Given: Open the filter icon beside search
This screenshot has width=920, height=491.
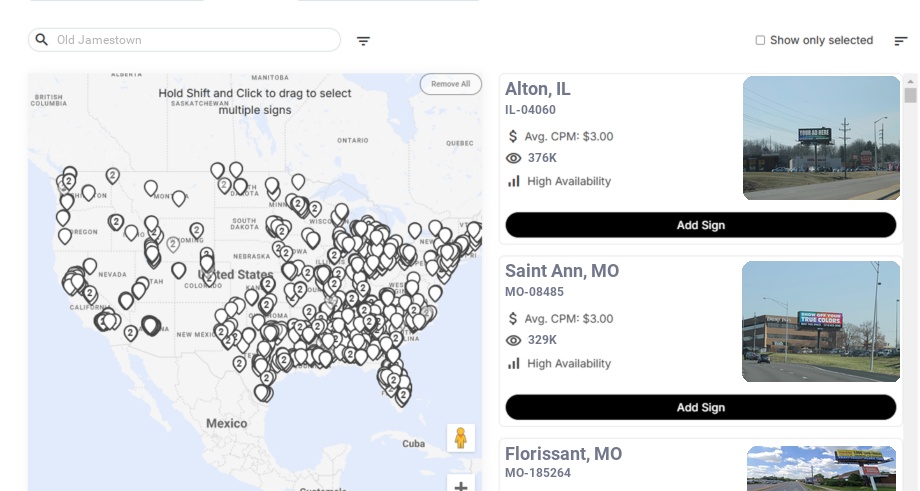Looking at the screenshot, I should pyautogui.click(x=363, y=41).
